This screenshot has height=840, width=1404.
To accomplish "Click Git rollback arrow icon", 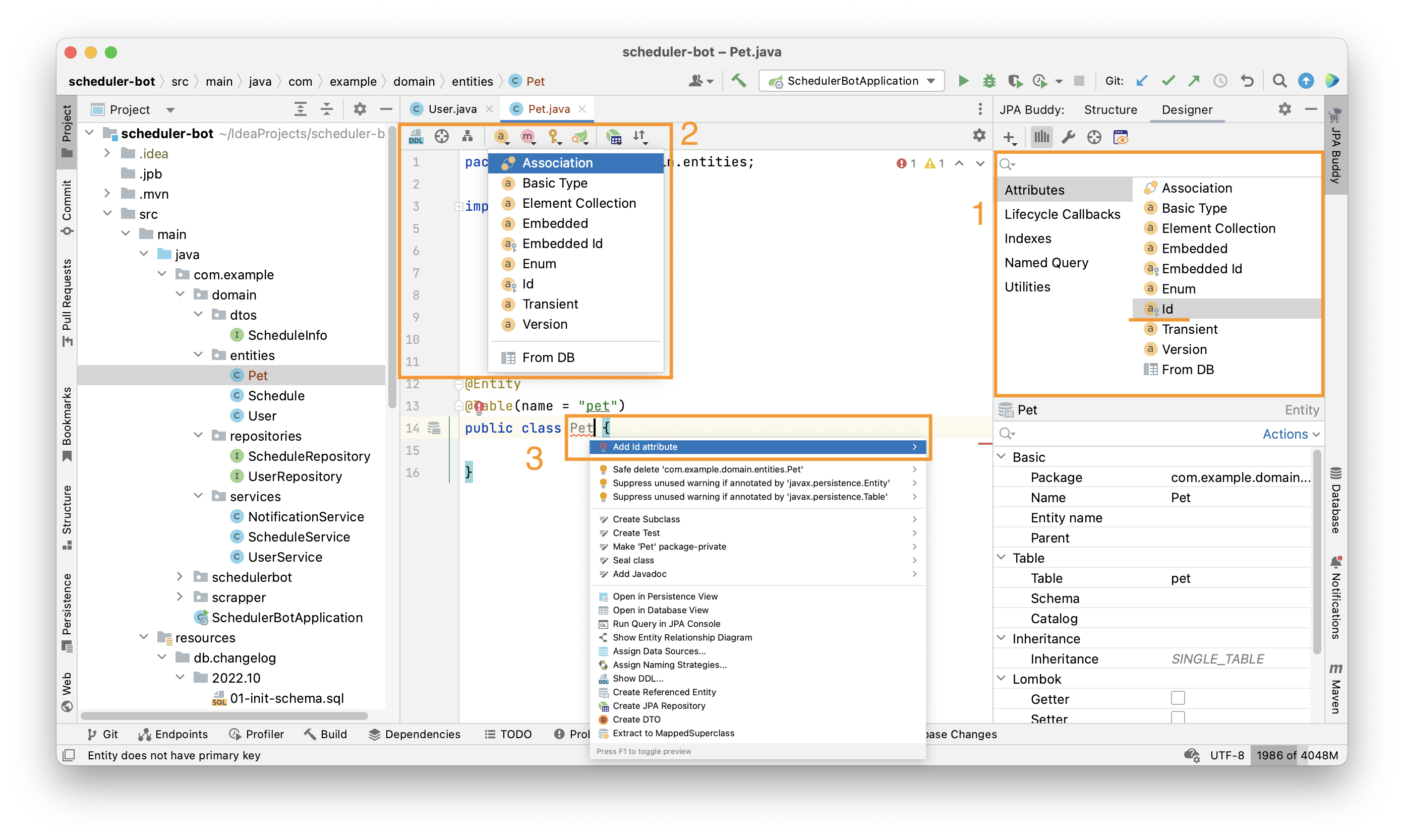I will (x=1247, y=81).
